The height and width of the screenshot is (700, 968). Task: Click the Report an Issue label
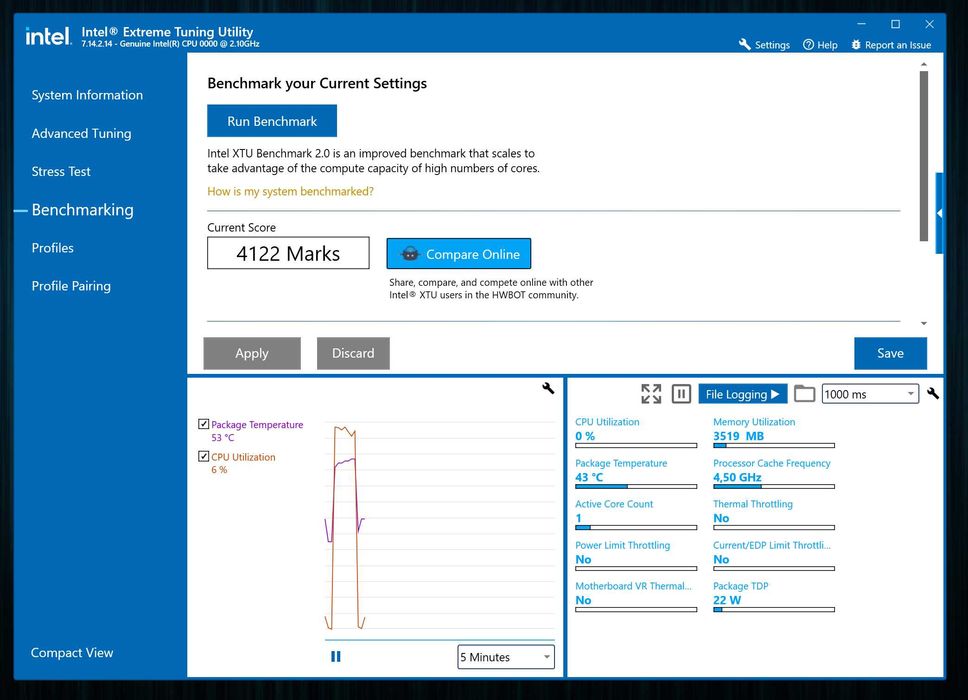(x=898, y=45)
